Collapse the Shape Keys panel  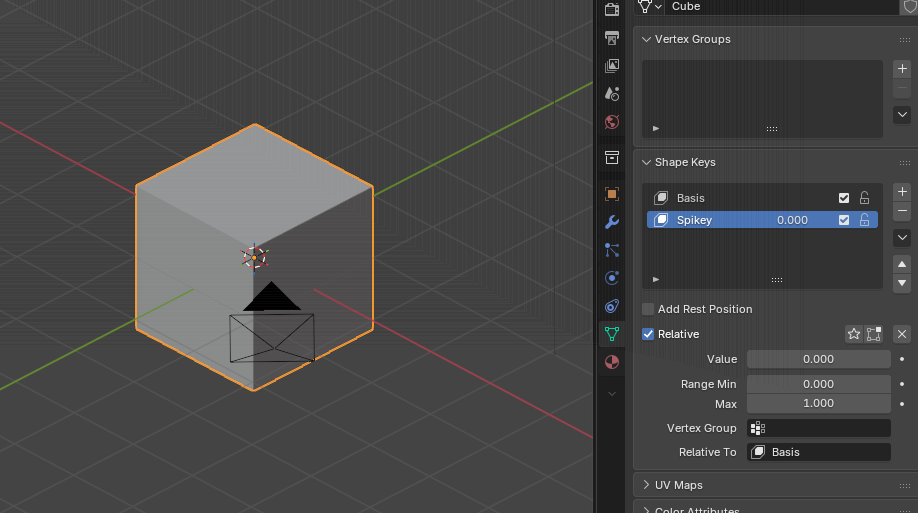pyautogui.click(x=685, y=162)
